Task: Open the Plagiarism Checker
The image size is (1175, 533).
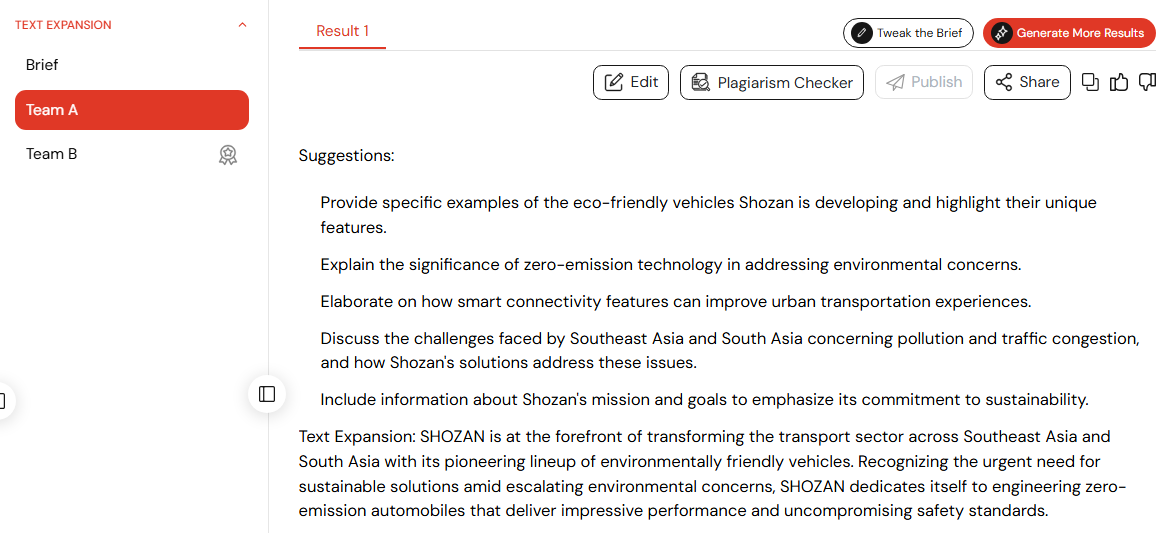Action: 772,82
